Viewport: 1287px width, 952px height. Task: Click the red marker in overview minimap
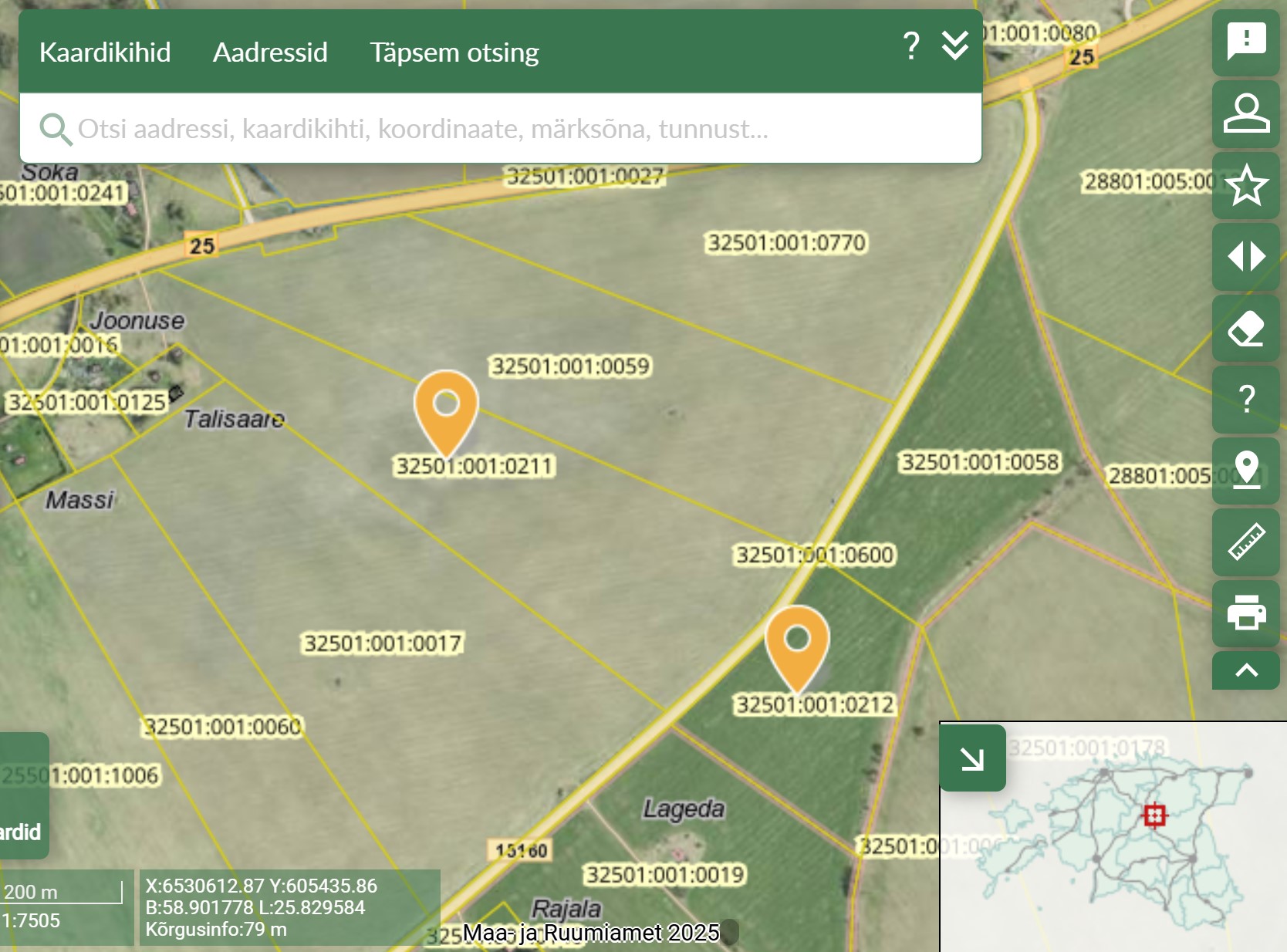tap(1154, 815)
